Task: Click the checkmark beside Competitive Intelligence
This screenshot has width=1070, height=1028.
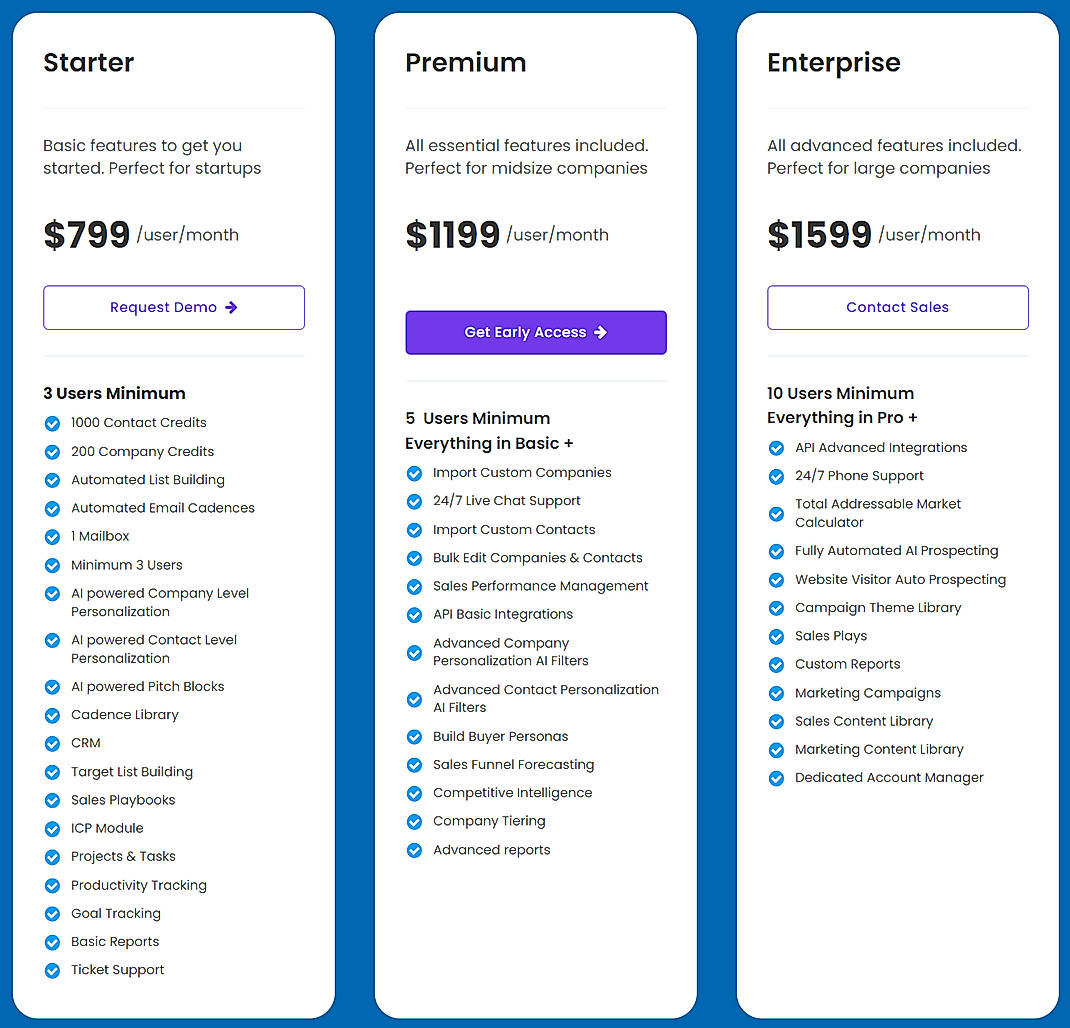Action: click(414, 792)
